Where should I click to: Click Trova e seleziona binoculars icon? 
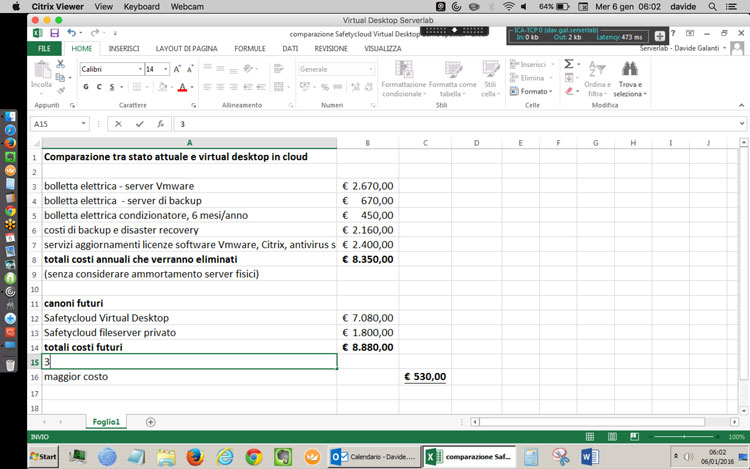[x=630, y=70]
